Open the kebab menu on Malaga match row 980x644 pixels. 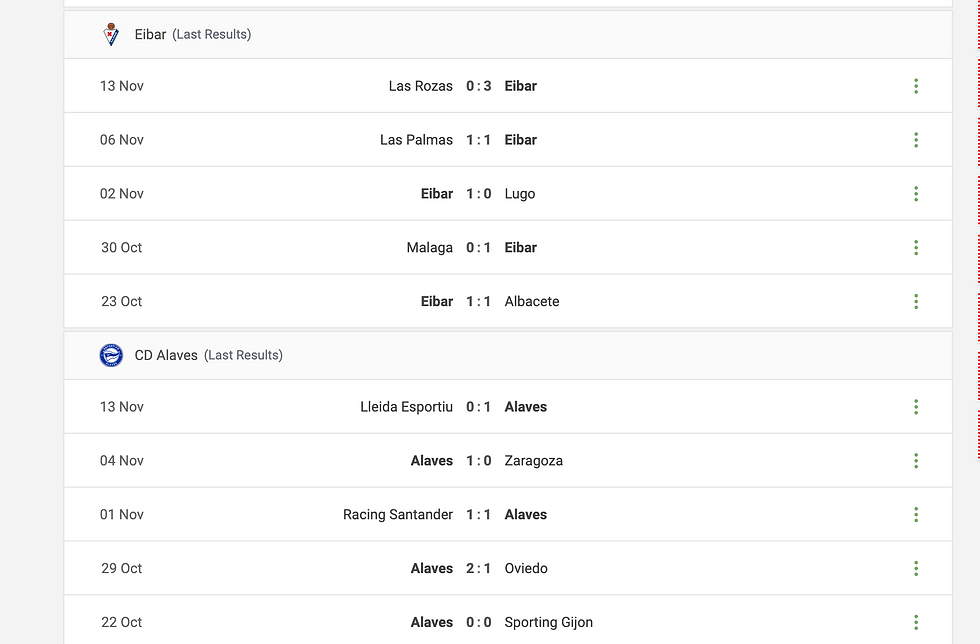[916, 248]
